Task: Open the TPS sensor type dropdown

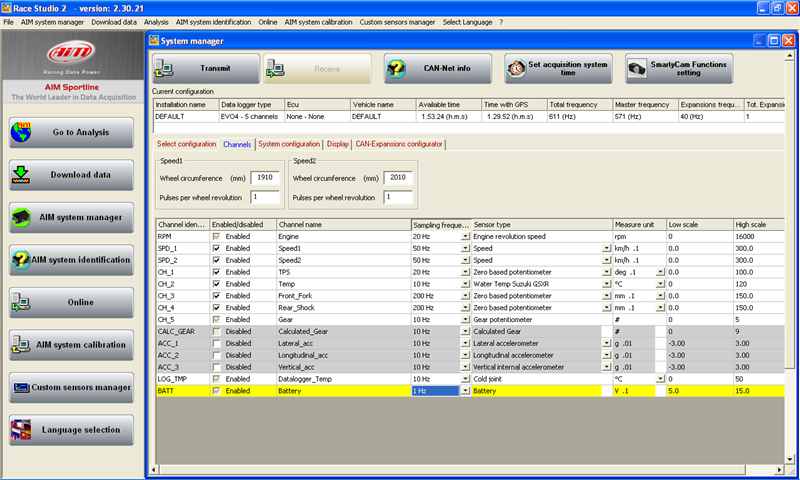Action: [x=606, y=272]
